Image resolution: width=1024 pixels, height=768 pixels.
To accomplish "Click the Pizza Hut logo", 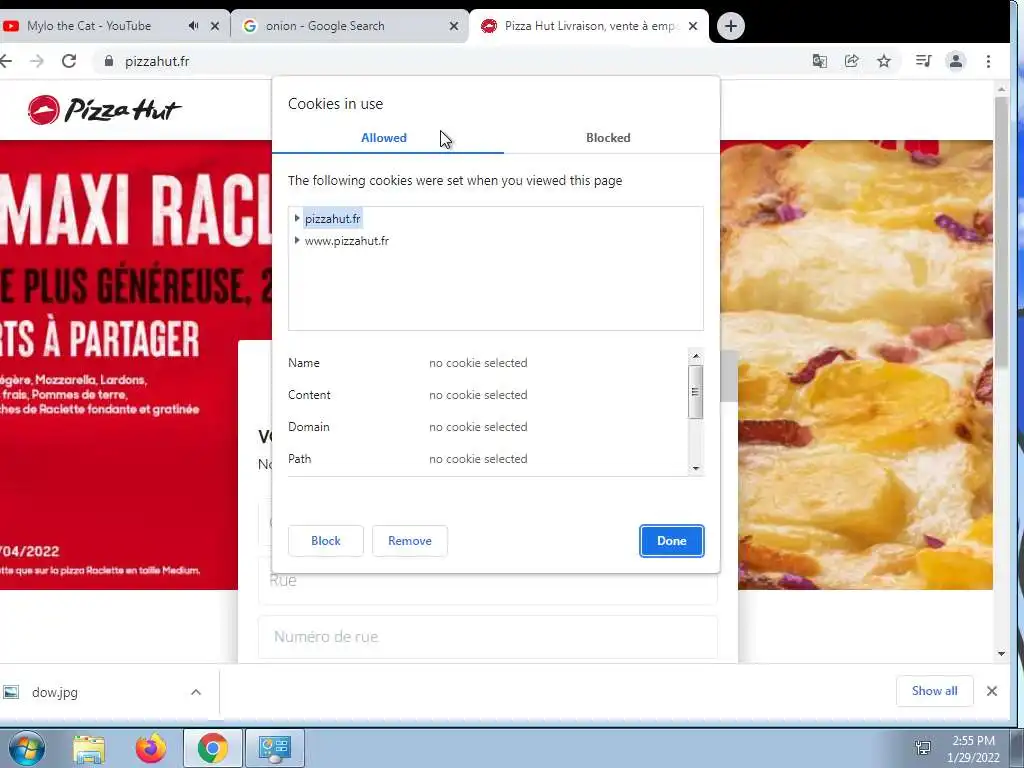I will coord(104,110).
